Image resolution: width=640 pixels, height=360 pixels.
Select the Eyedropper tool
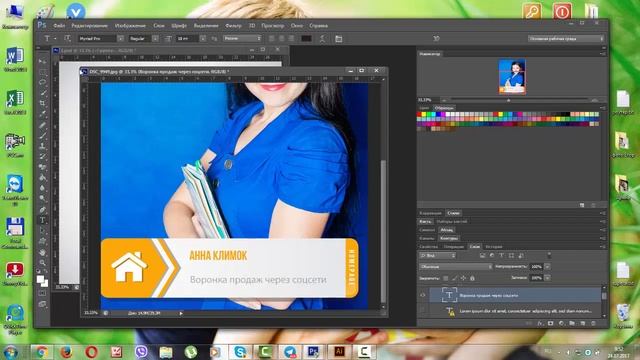point(42,114)
